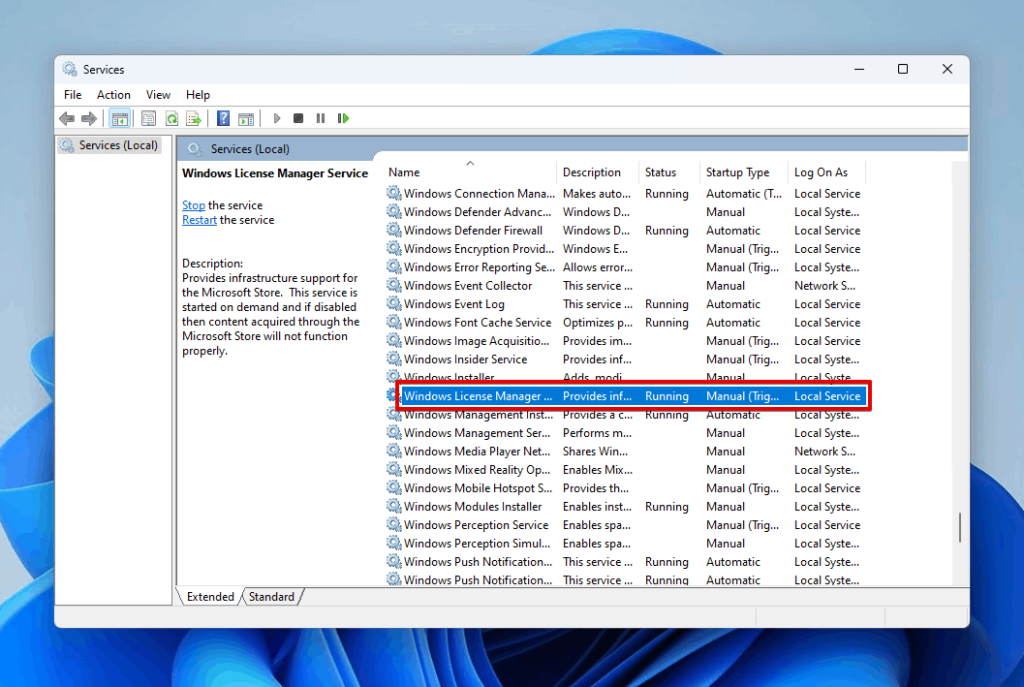This screenshot has width=1024, height=687.
Task: Click the Restart the service link
Action: point(198,220)
